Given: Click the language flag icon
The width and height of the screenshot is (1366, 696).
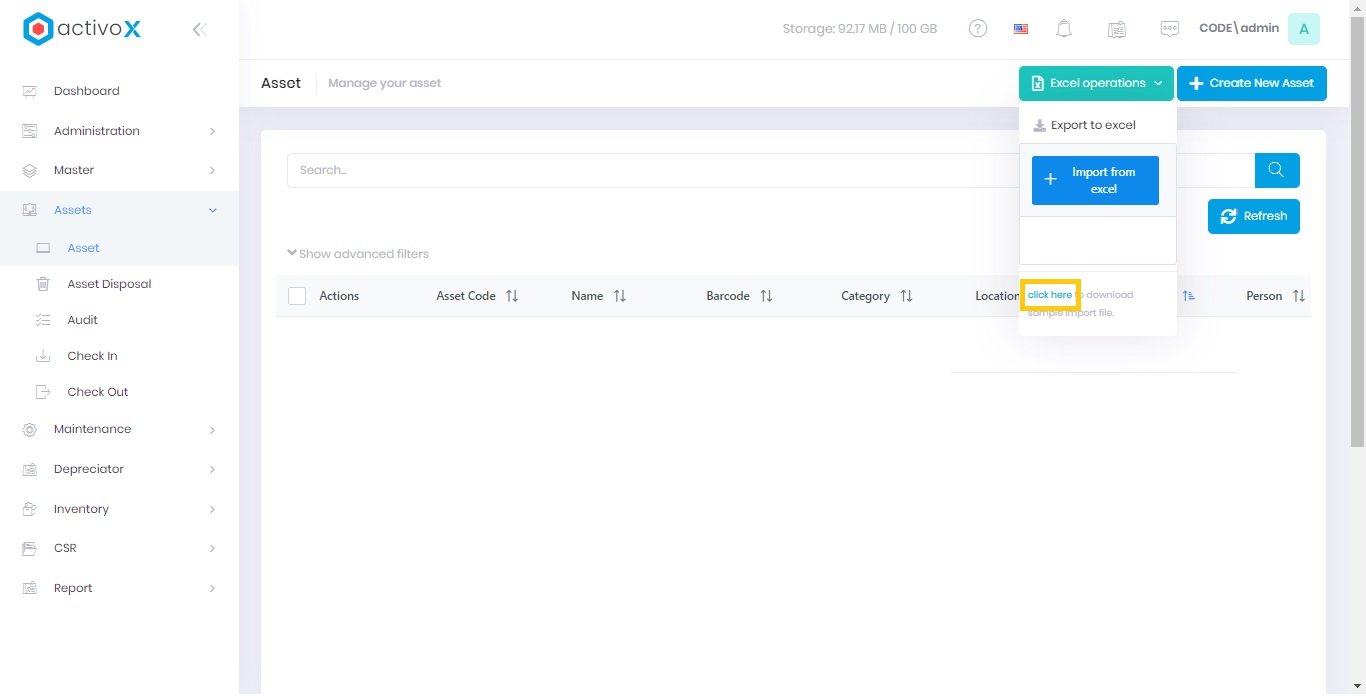Looking at the screenshot, I should [x=1021, y=29].
